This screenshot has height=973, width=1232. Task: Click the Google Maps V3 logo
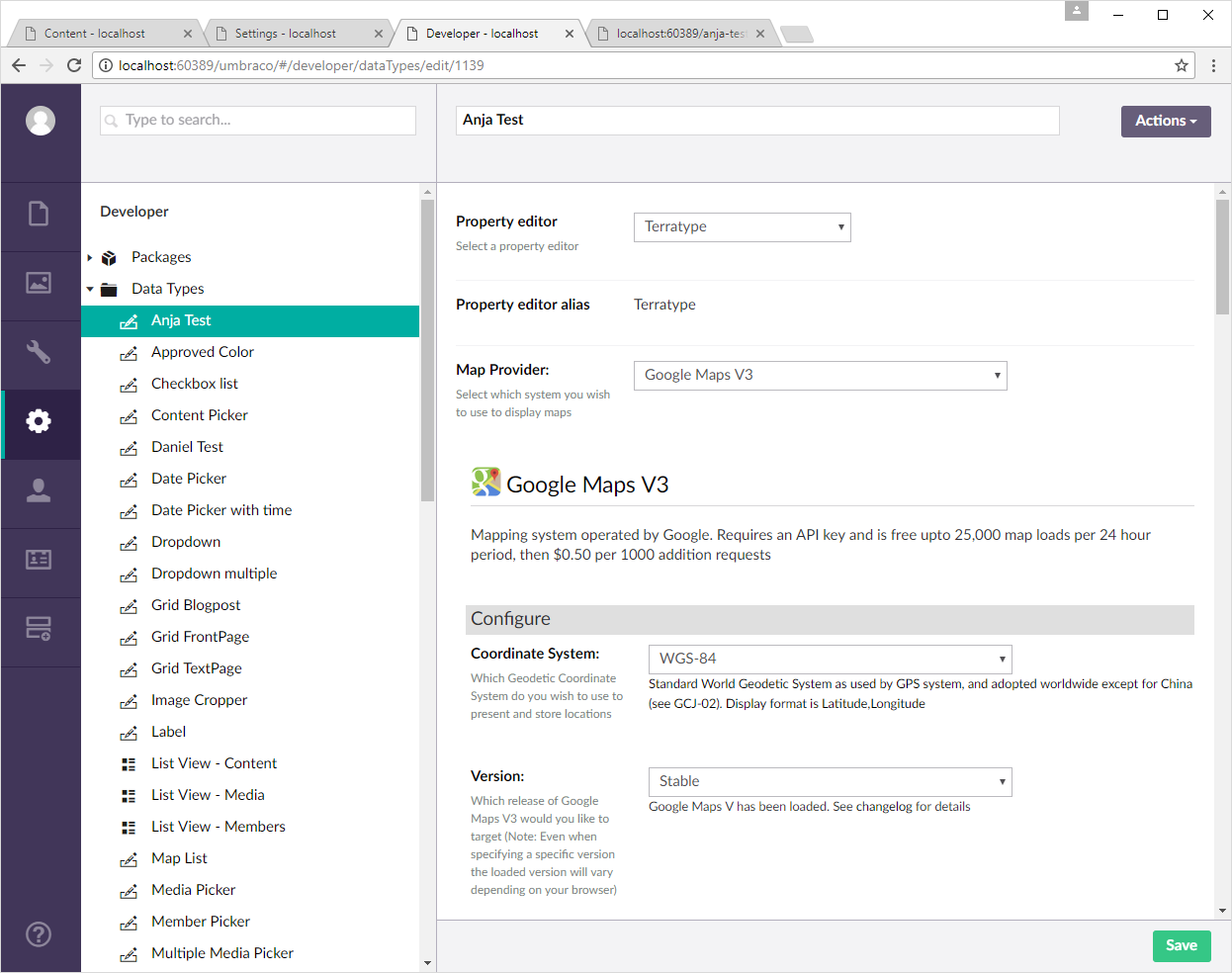click(x=485, y=482)
